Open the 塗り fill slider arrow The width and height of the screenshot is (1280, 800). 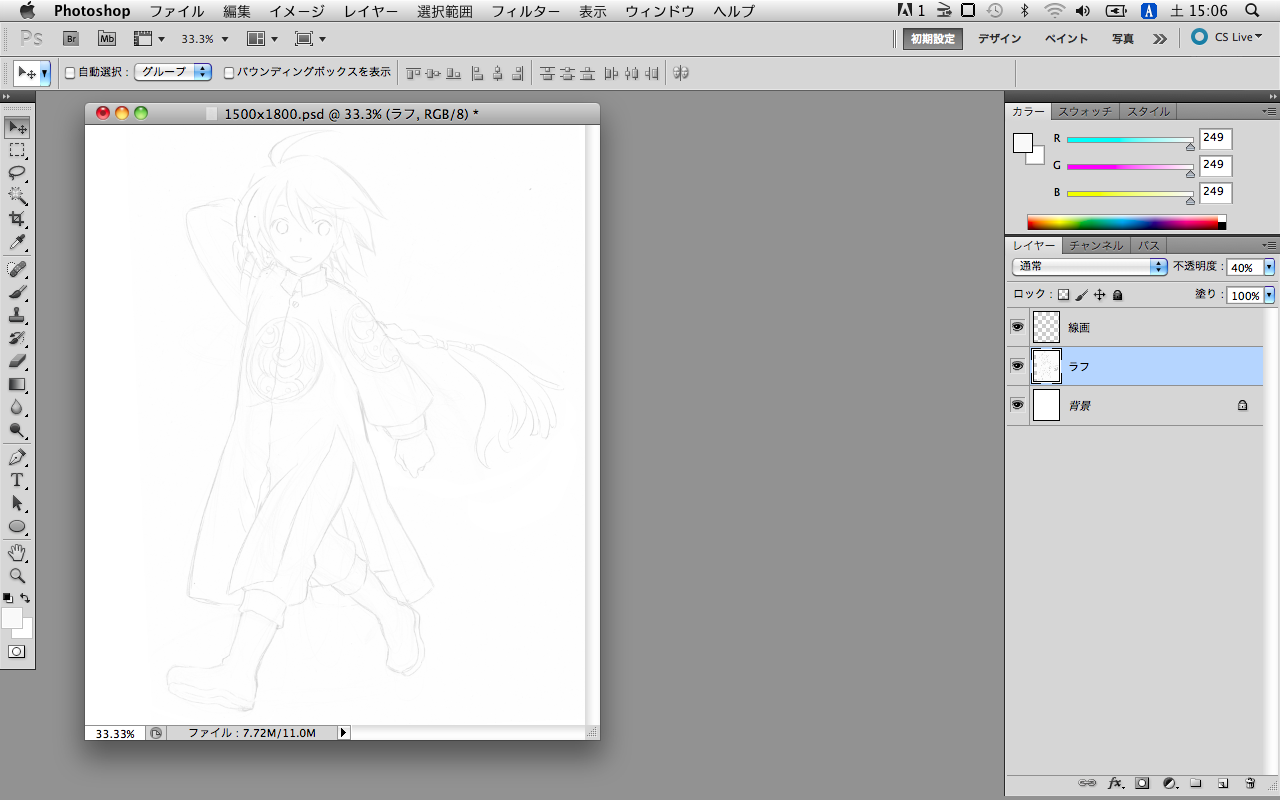tap(1269, 295)
